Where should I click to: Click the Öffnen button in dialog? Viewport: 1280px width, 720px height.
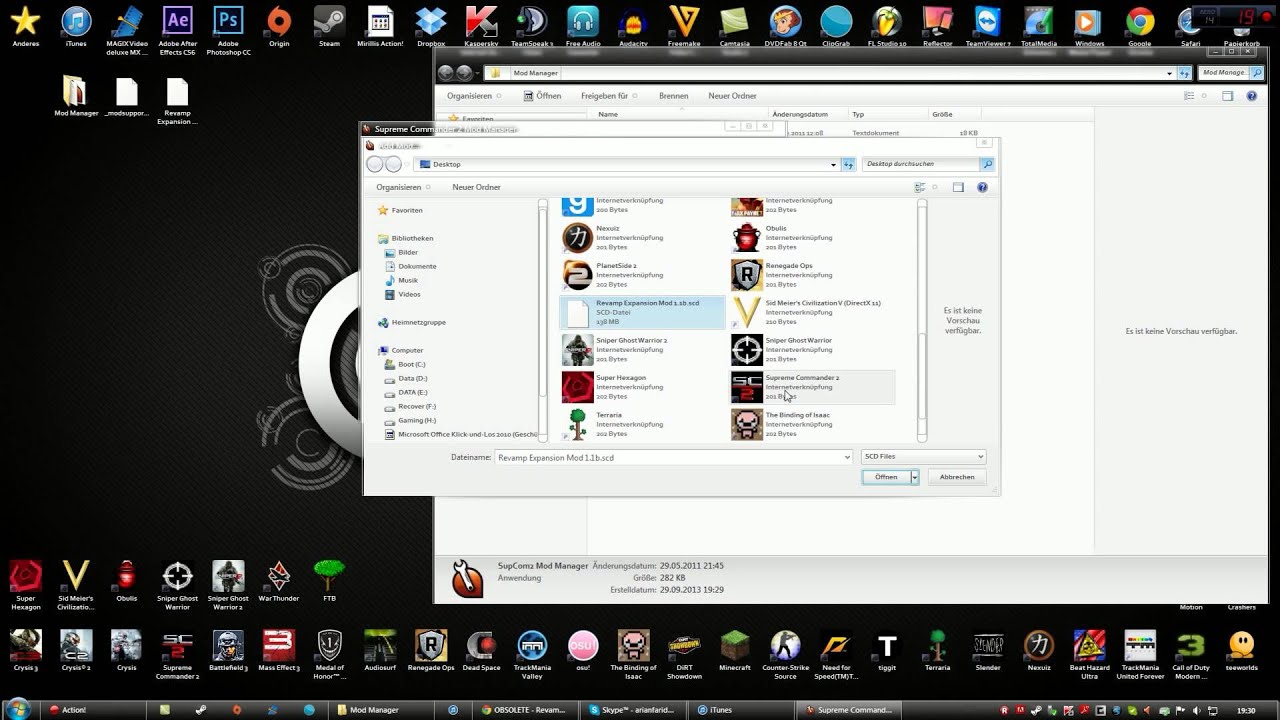point(886,477)
